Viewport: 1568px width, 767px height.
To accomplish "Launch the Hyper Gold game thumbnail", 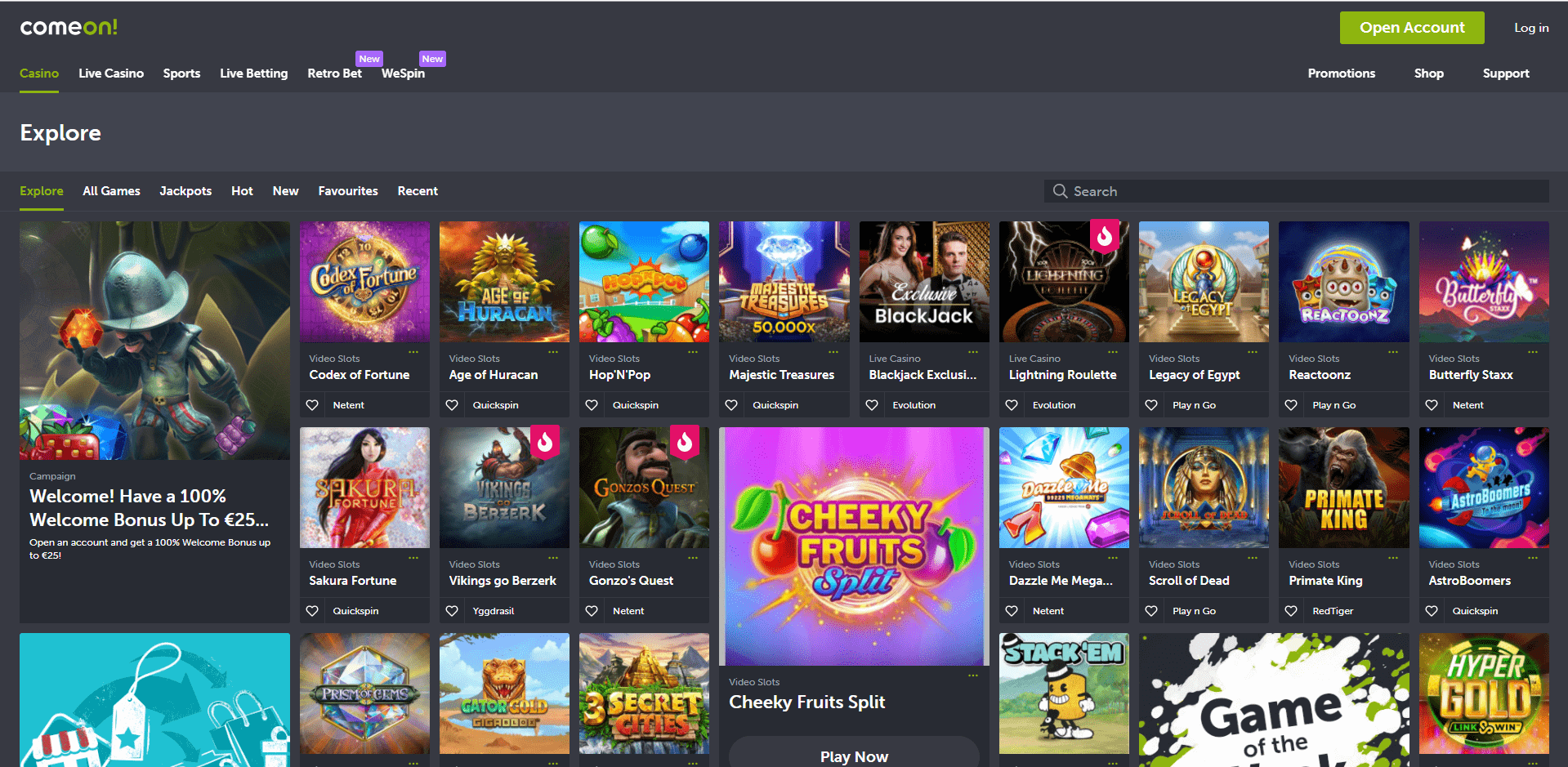I will pyautogui.click(x=1484, y=693).
